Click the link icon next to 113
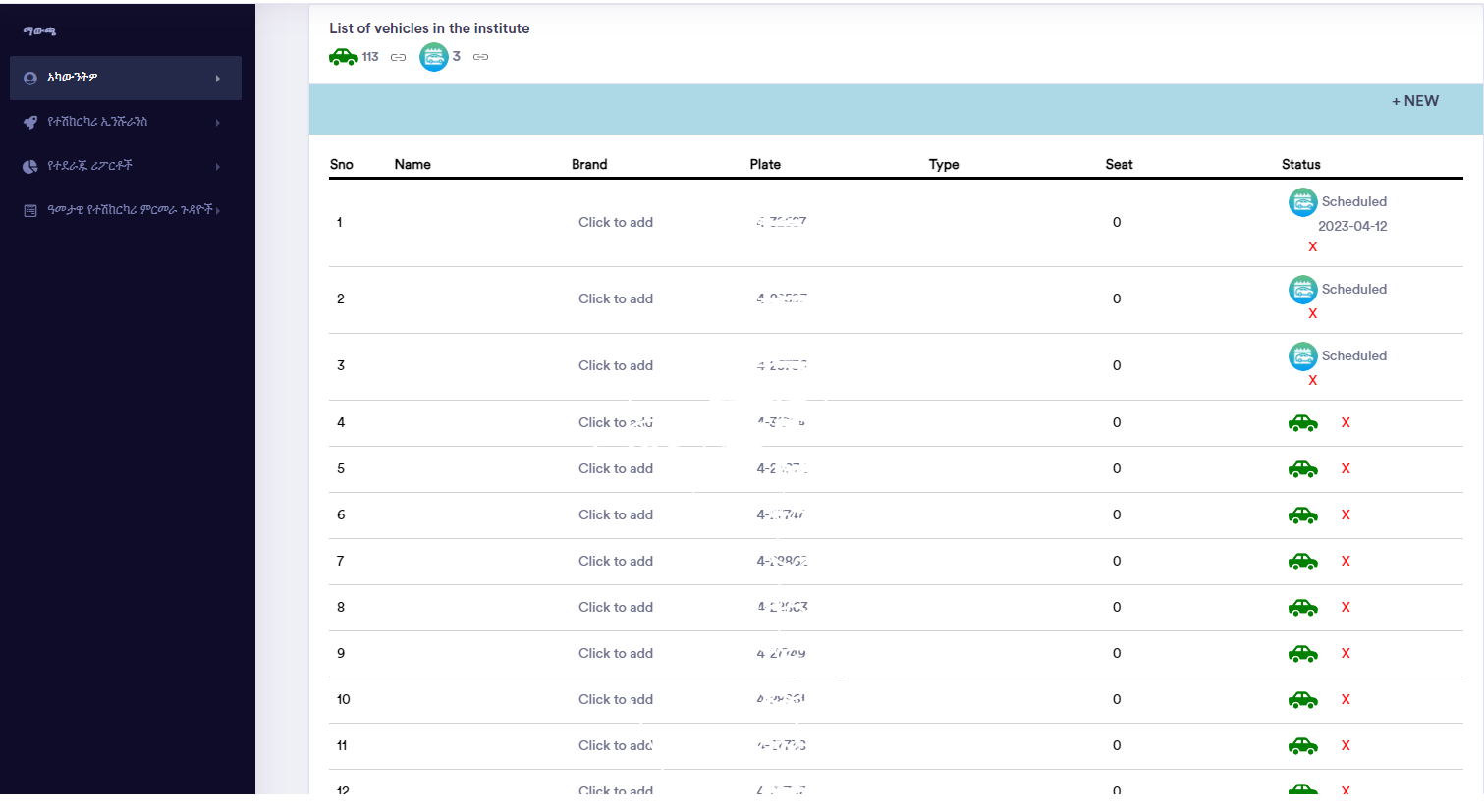 398,57
